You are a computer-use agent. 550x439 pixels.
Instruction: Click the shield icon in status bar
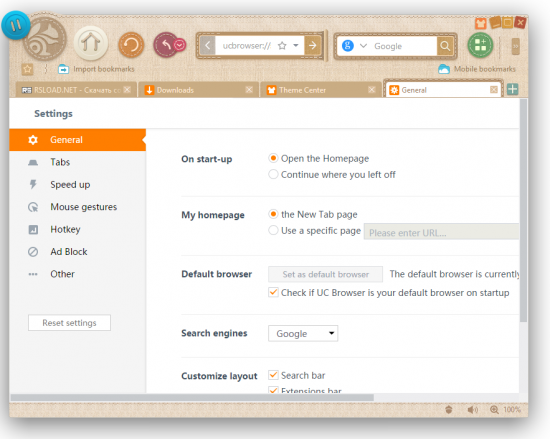pos(449,410)
